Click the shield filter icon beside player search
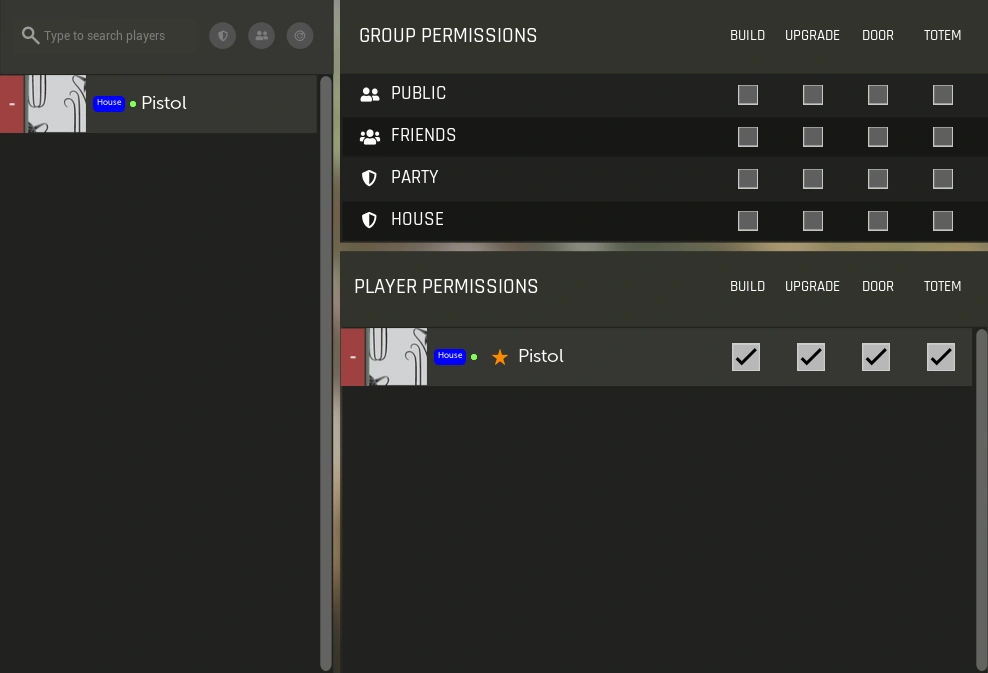988x673 pixels. pos(222,36)
